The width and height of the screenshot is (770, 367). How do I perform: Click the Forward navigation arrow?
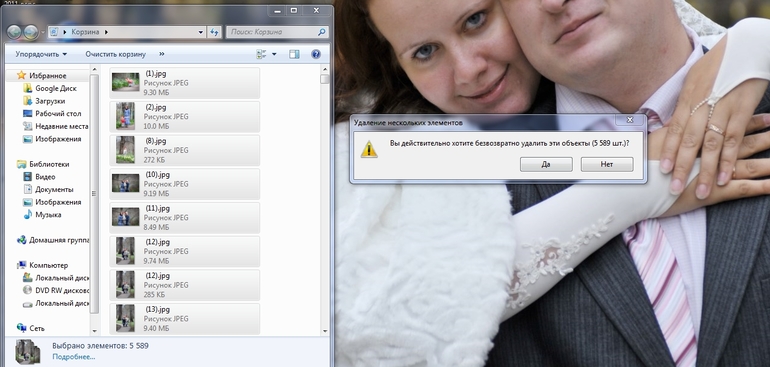tap(31, 32)
